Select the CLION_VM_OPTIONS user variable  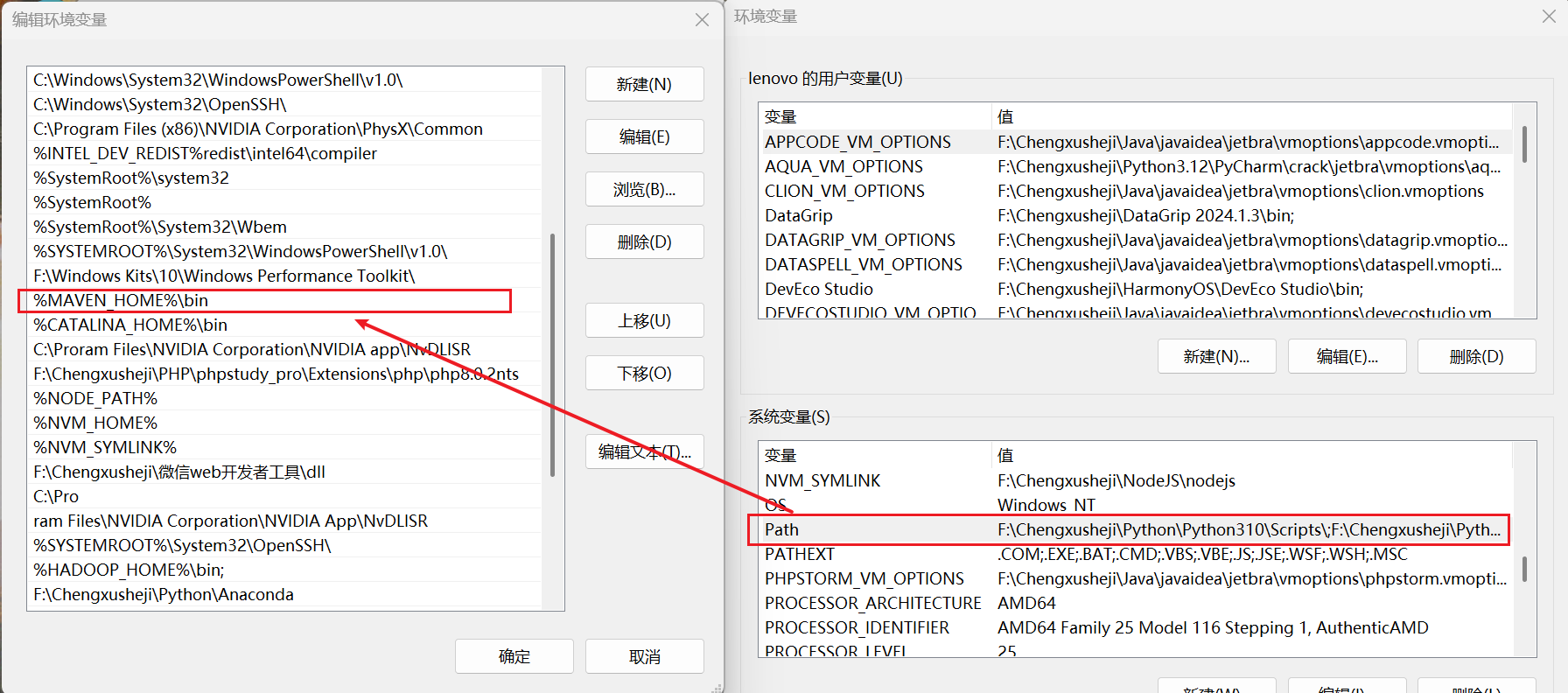[1135, 191]
